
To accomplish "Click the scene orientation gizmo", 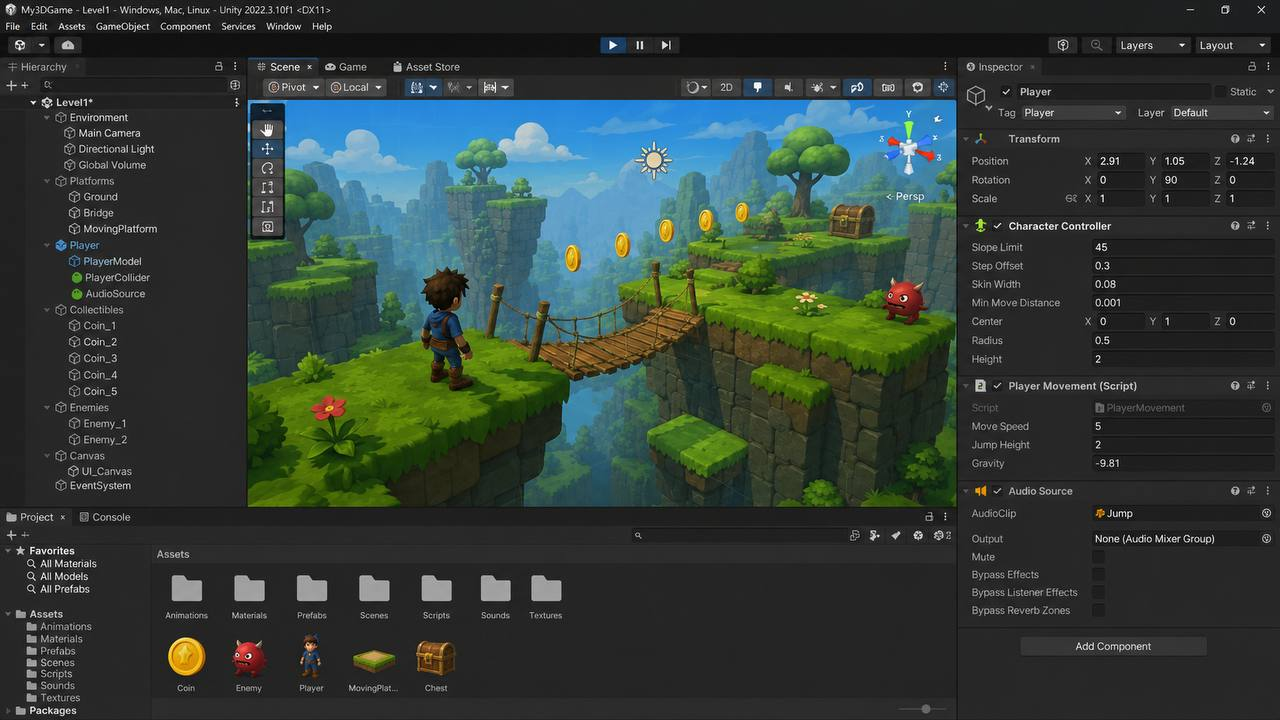I will click(x=909, y=148).
